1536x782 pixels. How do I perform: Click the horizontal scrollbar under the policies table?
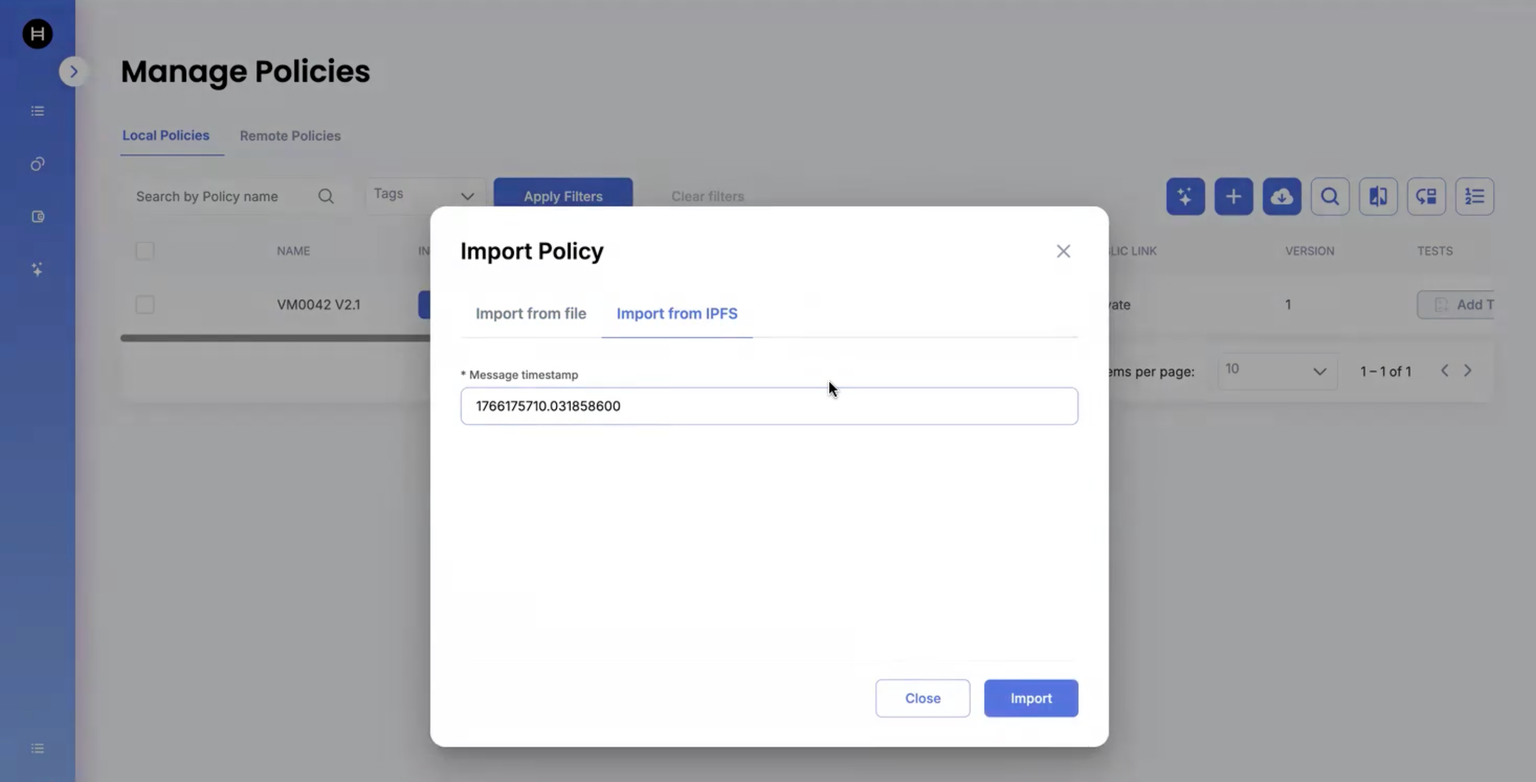click(275, 338)
